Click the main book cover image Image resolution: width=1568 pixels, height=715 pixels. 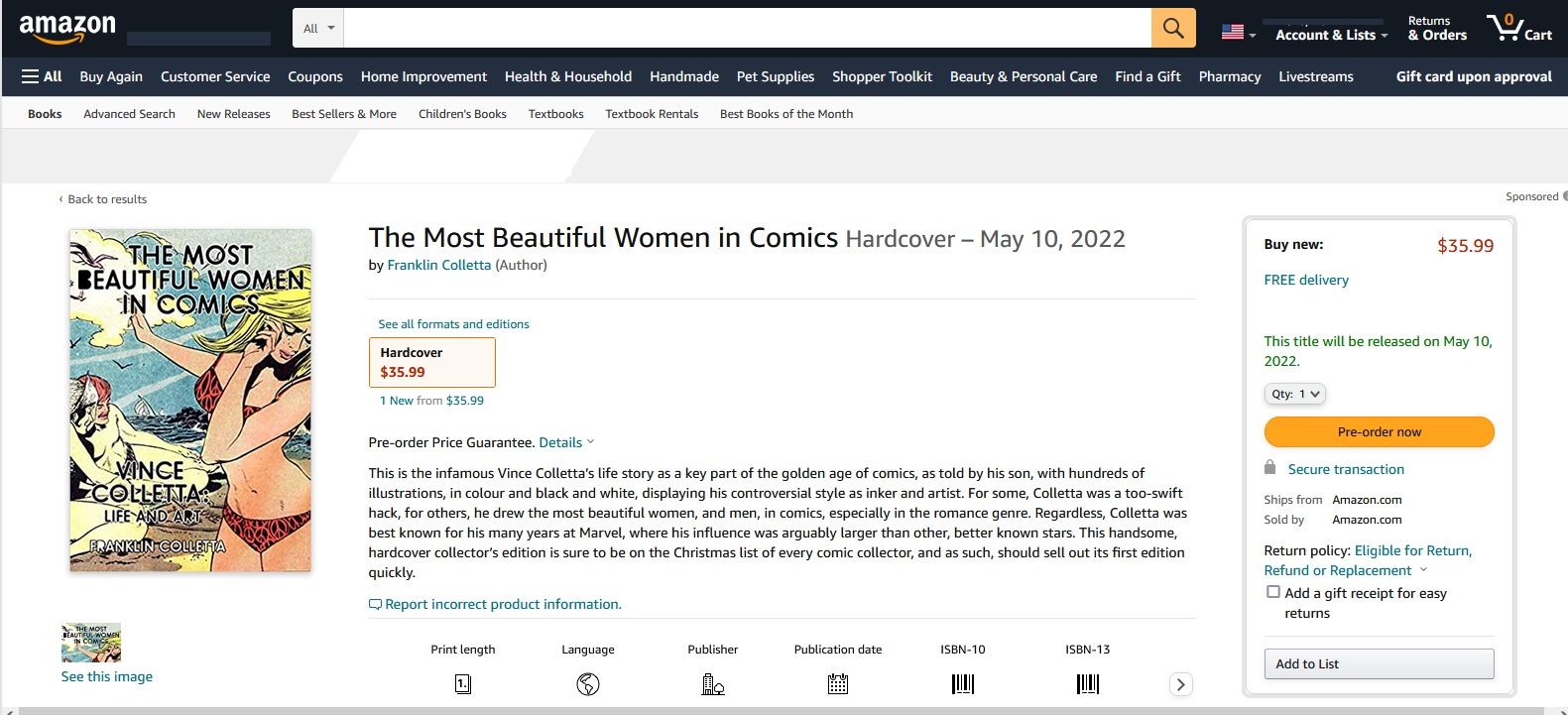point(190,400)
